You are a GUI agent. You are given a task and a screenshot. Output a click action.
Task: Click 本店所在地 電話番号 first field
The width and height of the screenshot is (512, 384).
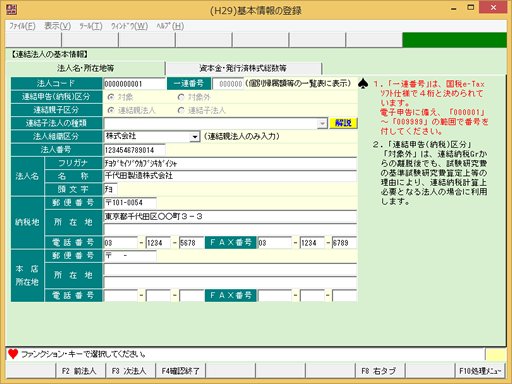click(120, 296)
